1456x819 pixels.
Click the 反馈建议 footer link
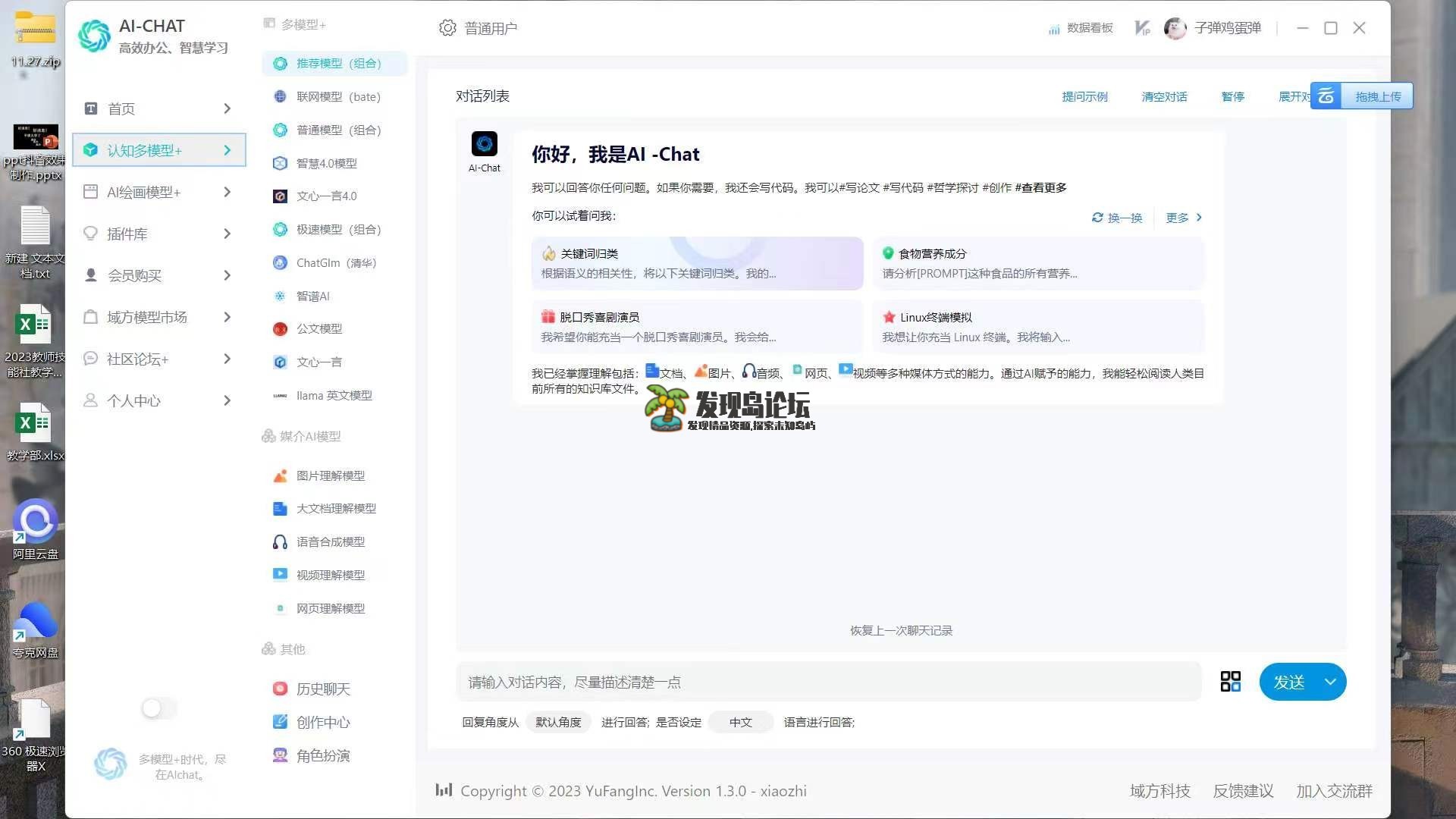[1243, 791]
